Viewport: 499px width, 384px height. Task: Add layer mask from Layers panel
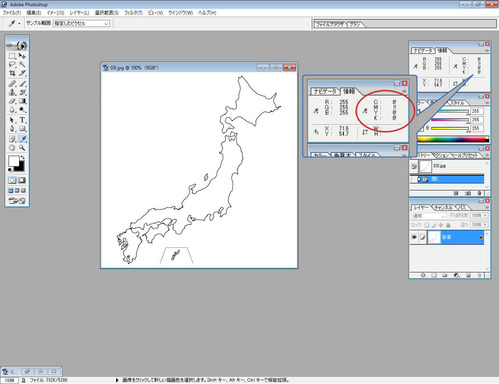pos(434,275)
